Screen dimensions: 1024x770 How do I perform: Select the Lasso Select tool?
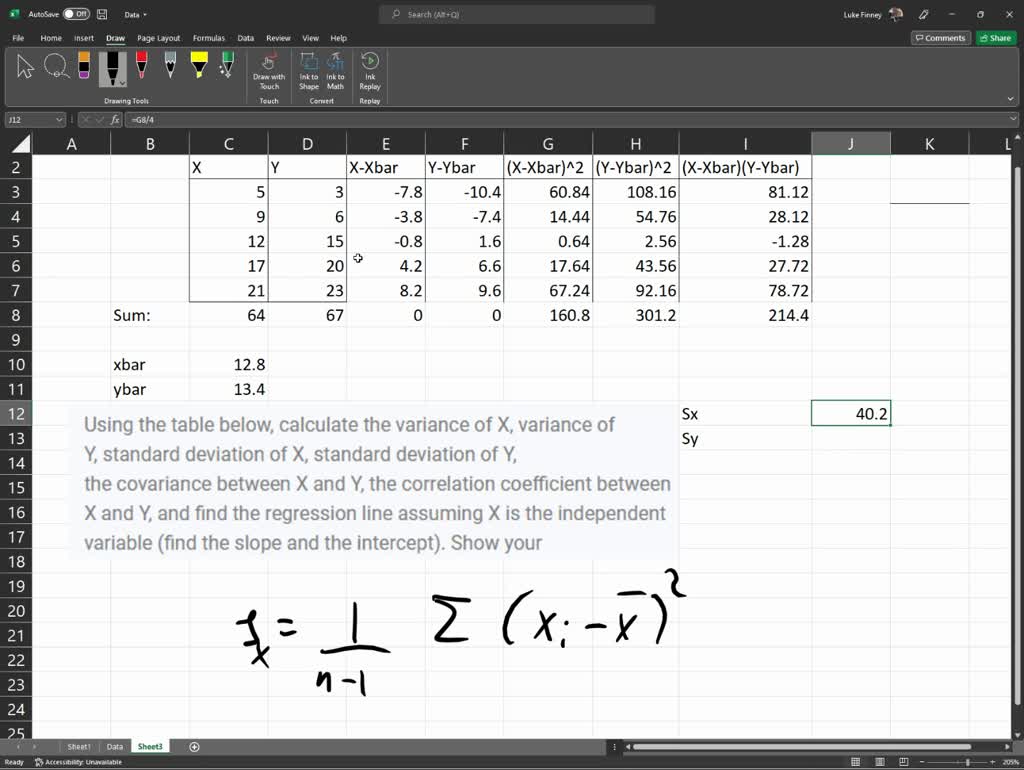click(x=57, y=66)
